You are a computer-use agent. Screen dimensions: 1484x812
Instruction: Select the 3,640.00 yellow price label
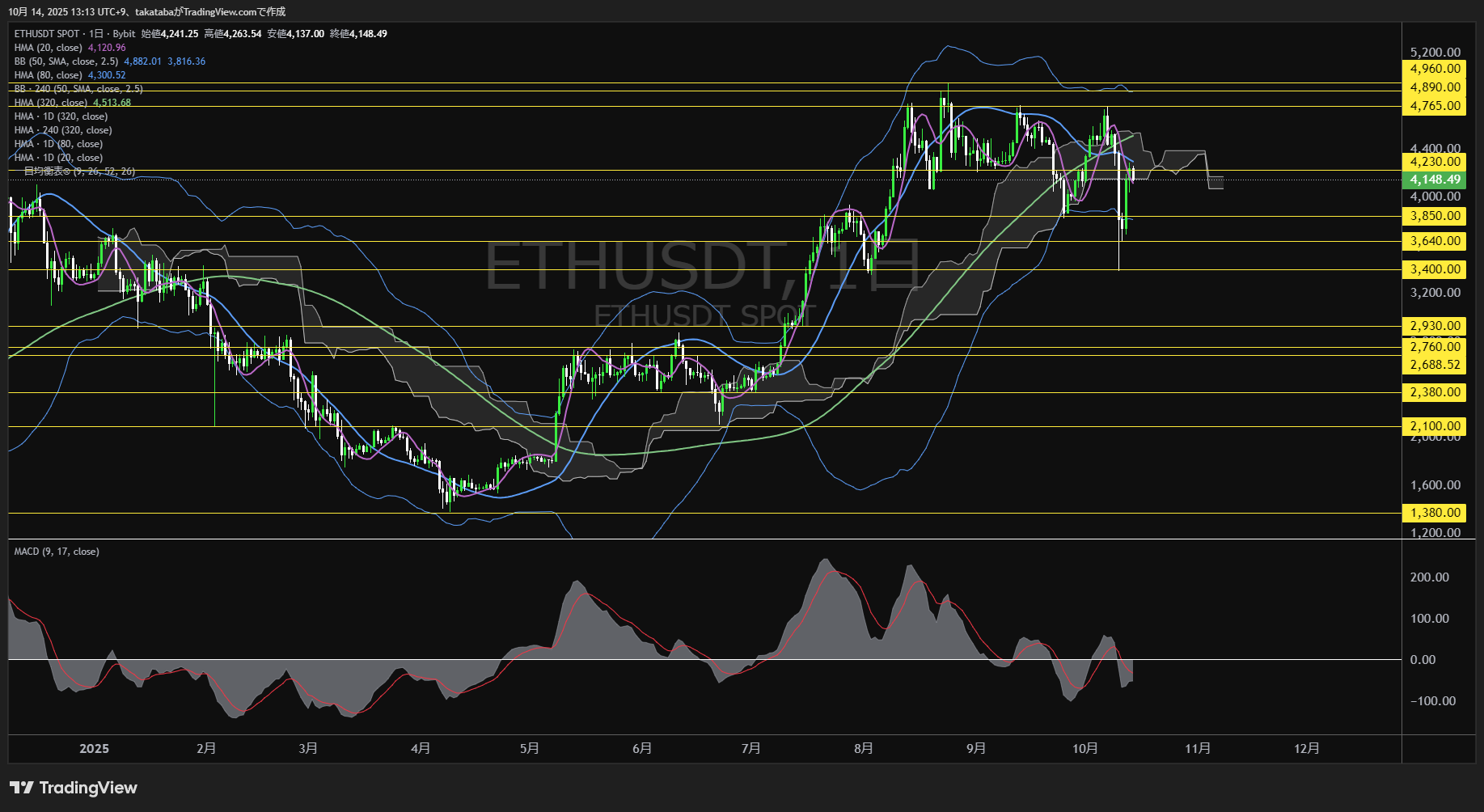click(x=1435, y=241)
